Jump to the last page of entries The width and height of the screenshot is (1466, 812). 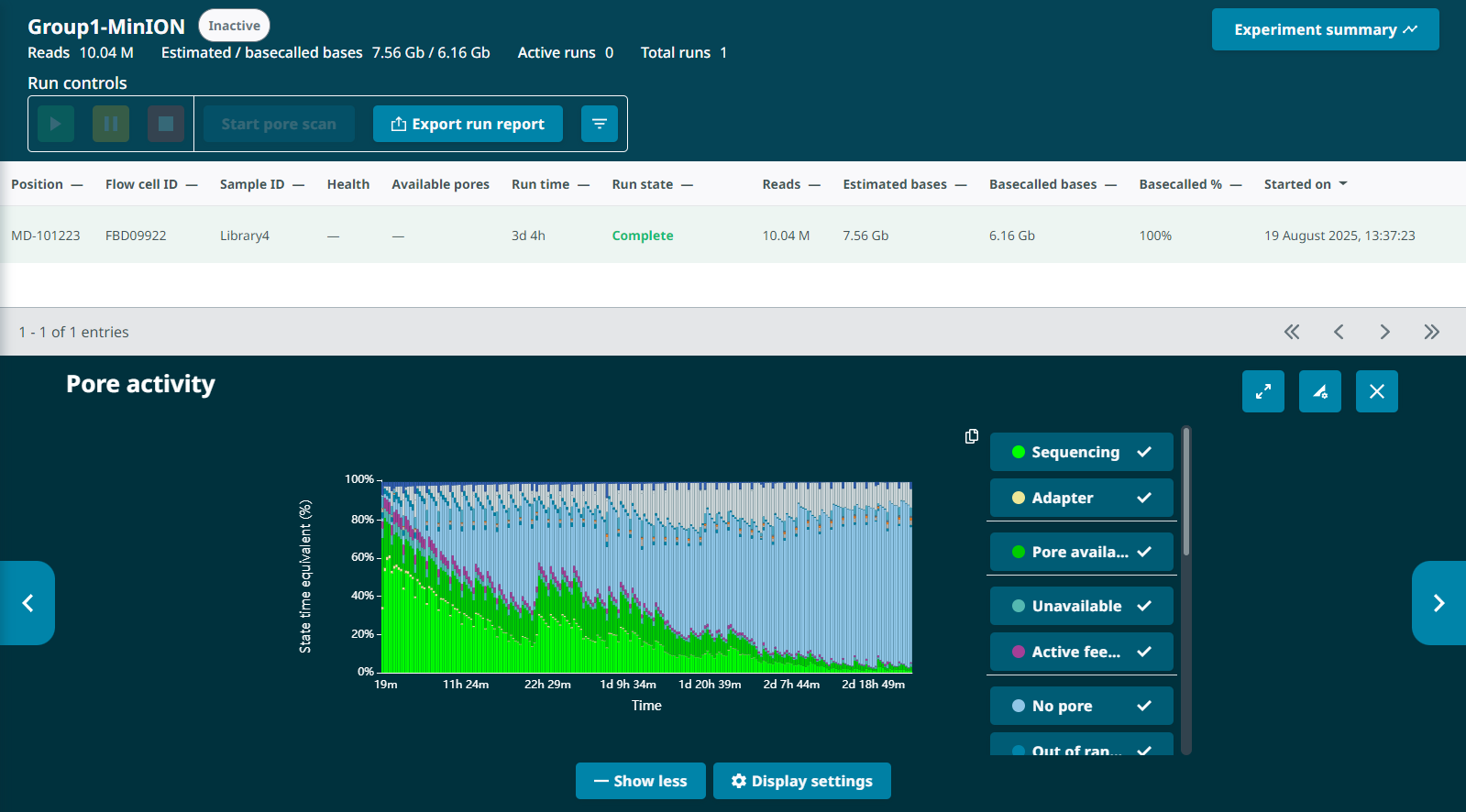click(1431, 332)
